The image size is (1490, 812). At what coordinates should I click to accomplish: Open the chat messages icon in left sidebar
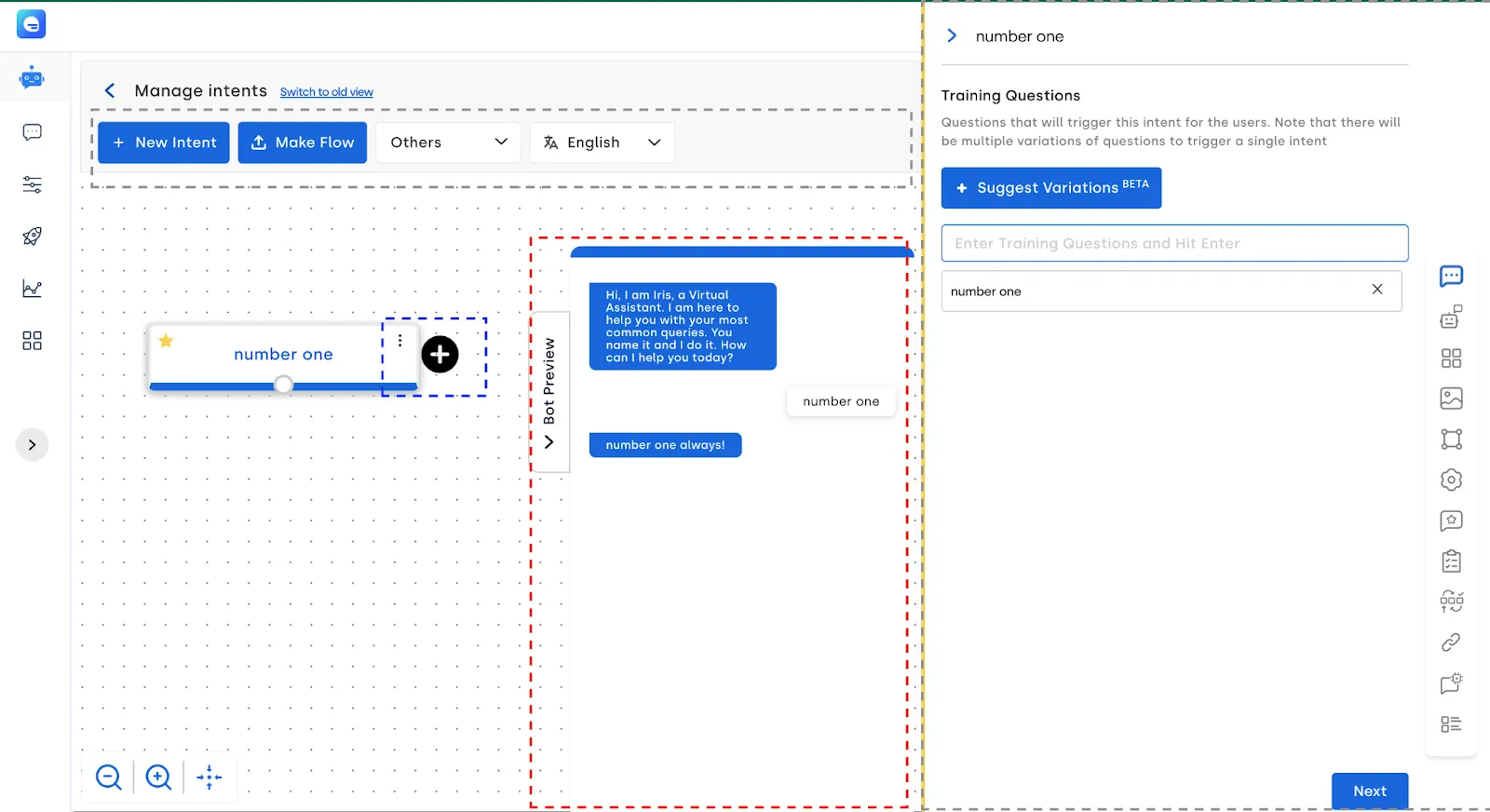tap(32, 132)
